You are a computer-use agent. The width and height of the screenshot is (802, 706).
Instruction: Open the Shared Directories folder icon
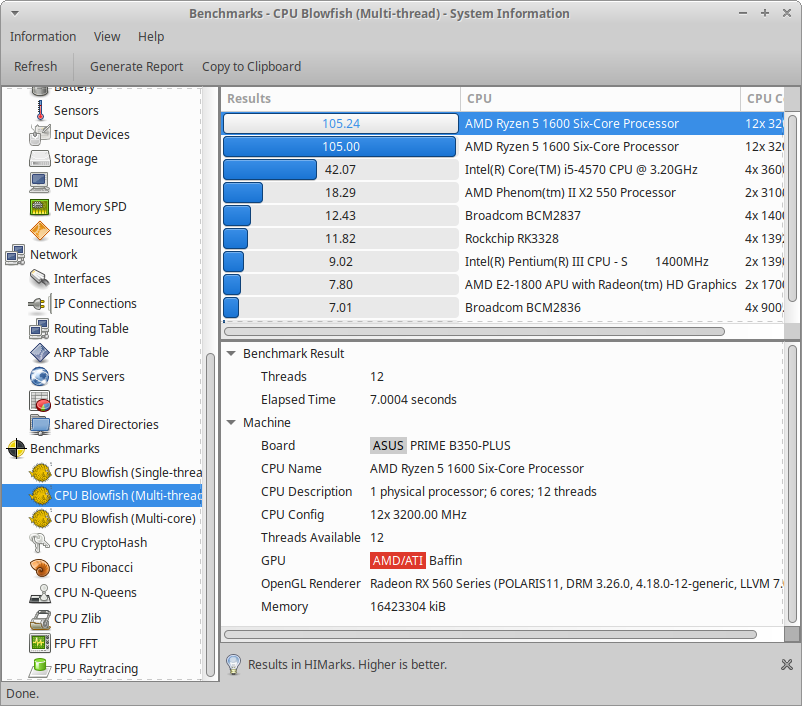coord(39,425)
